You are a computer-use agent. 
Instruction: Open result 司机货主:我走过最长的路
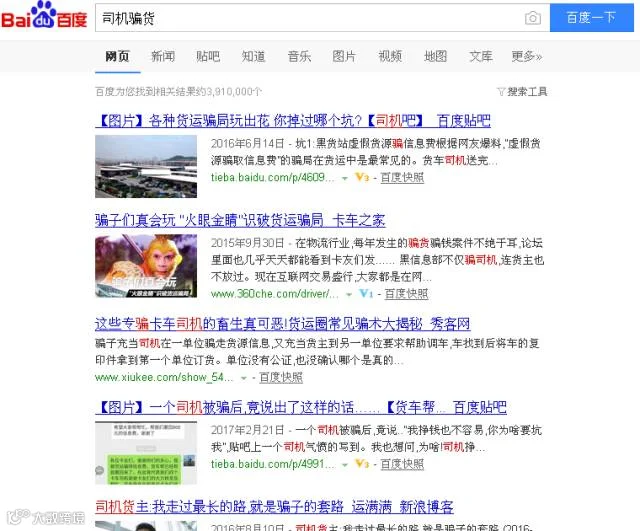(x=274, y=507)
